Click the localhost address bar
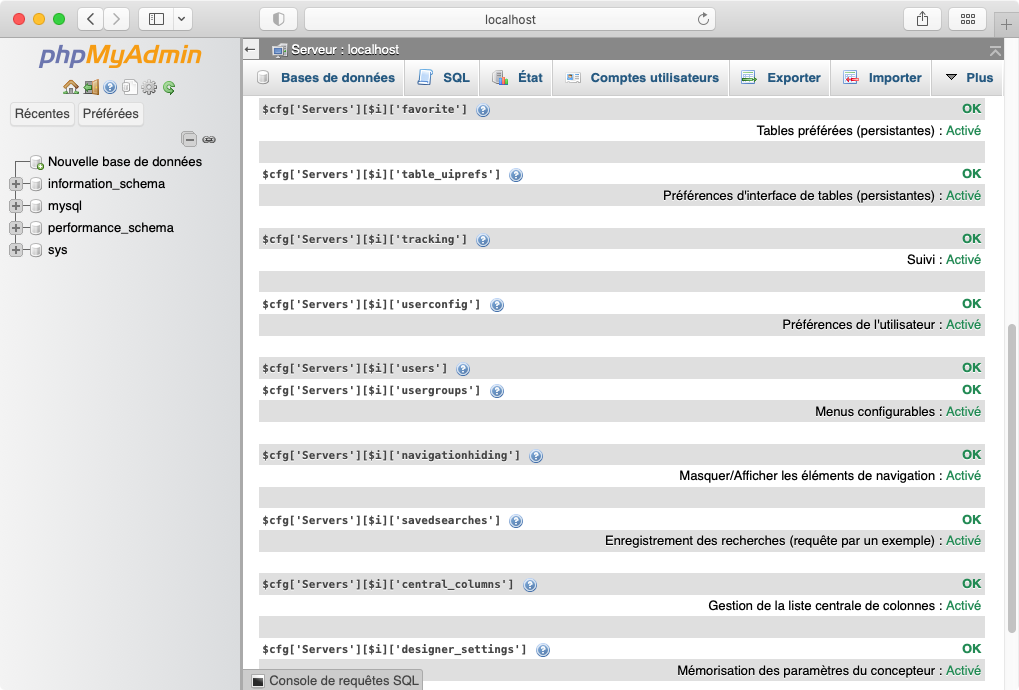Screen dimensions: 1019x690 pyautogui.click(x=510, y=19)
